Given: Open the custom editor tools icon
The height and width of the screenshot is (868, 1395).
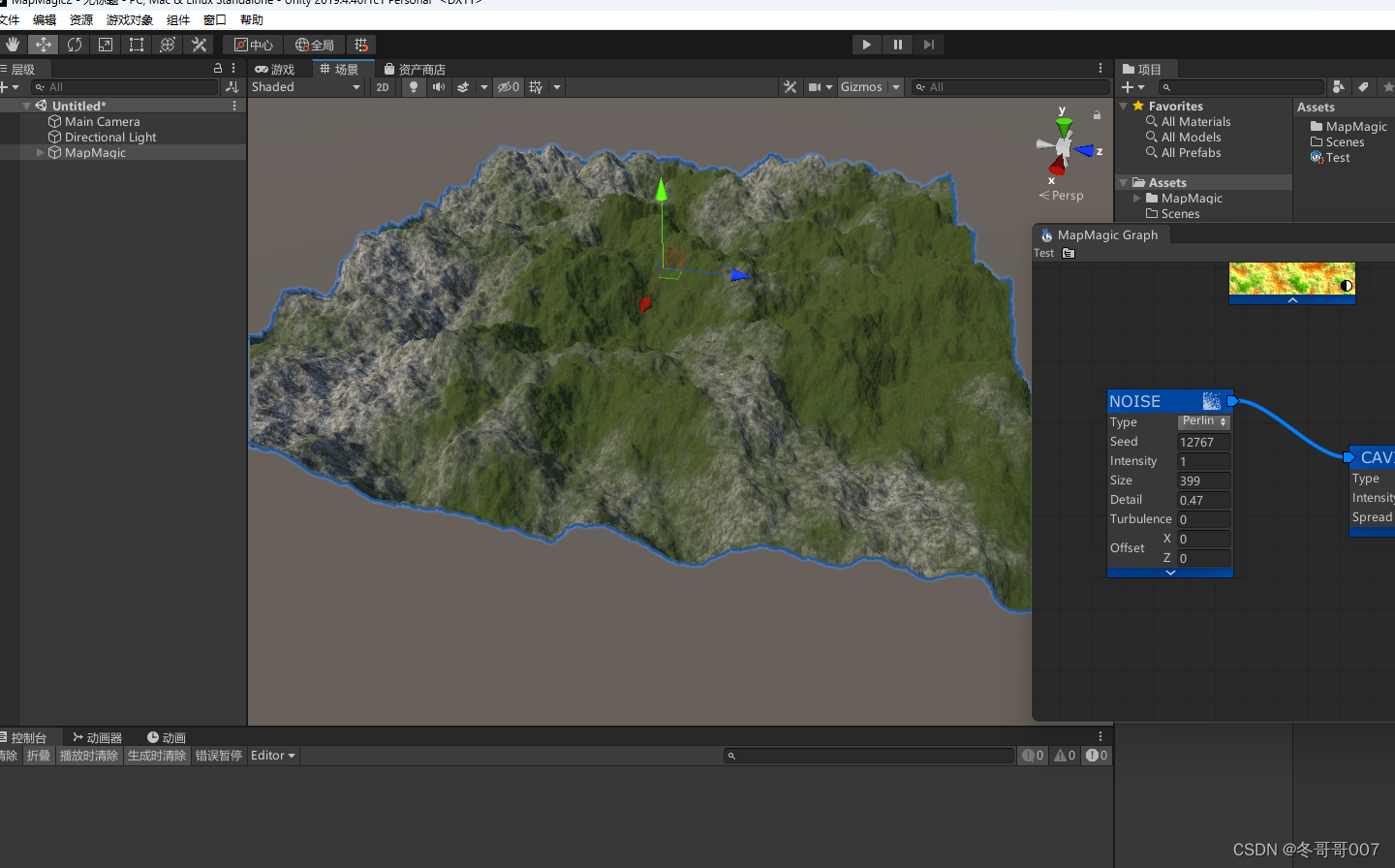Looking at the screenshot, I should [199, 44].
